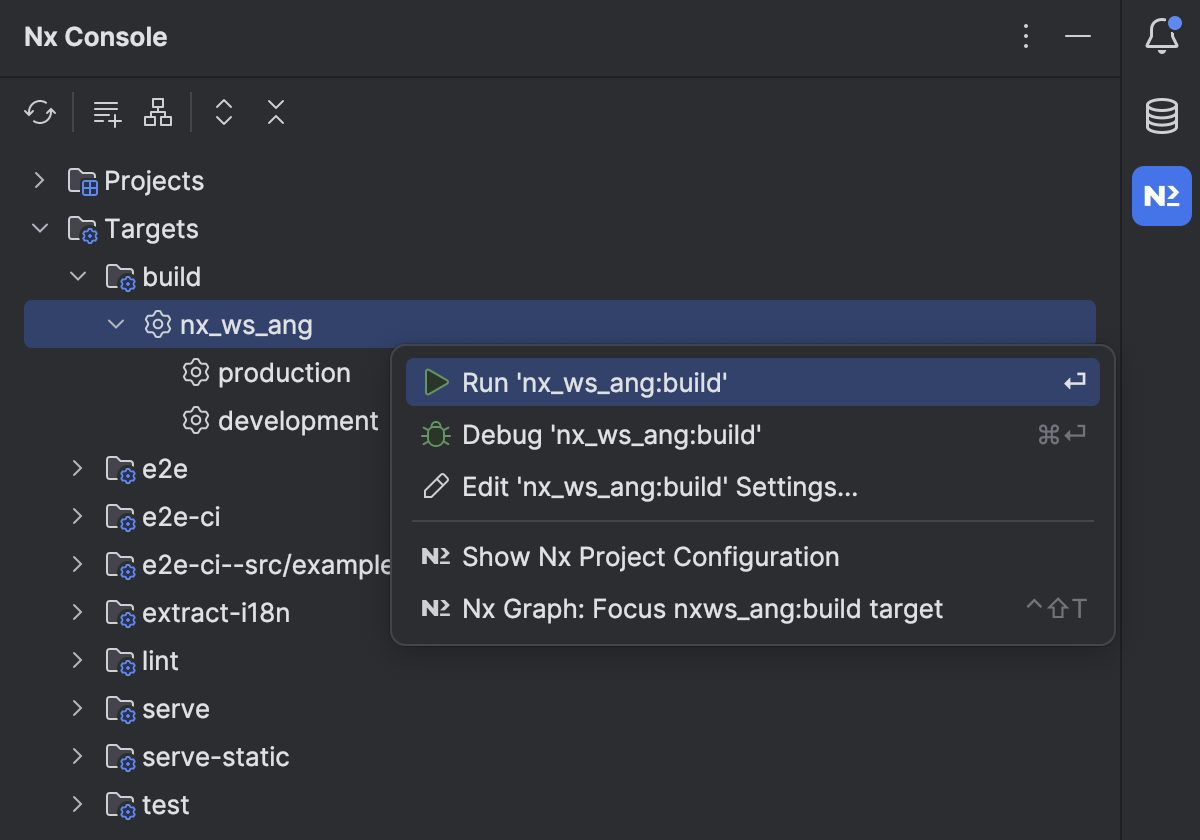
Task: Click the debug bug icon
Action: [x=436, y=434]
